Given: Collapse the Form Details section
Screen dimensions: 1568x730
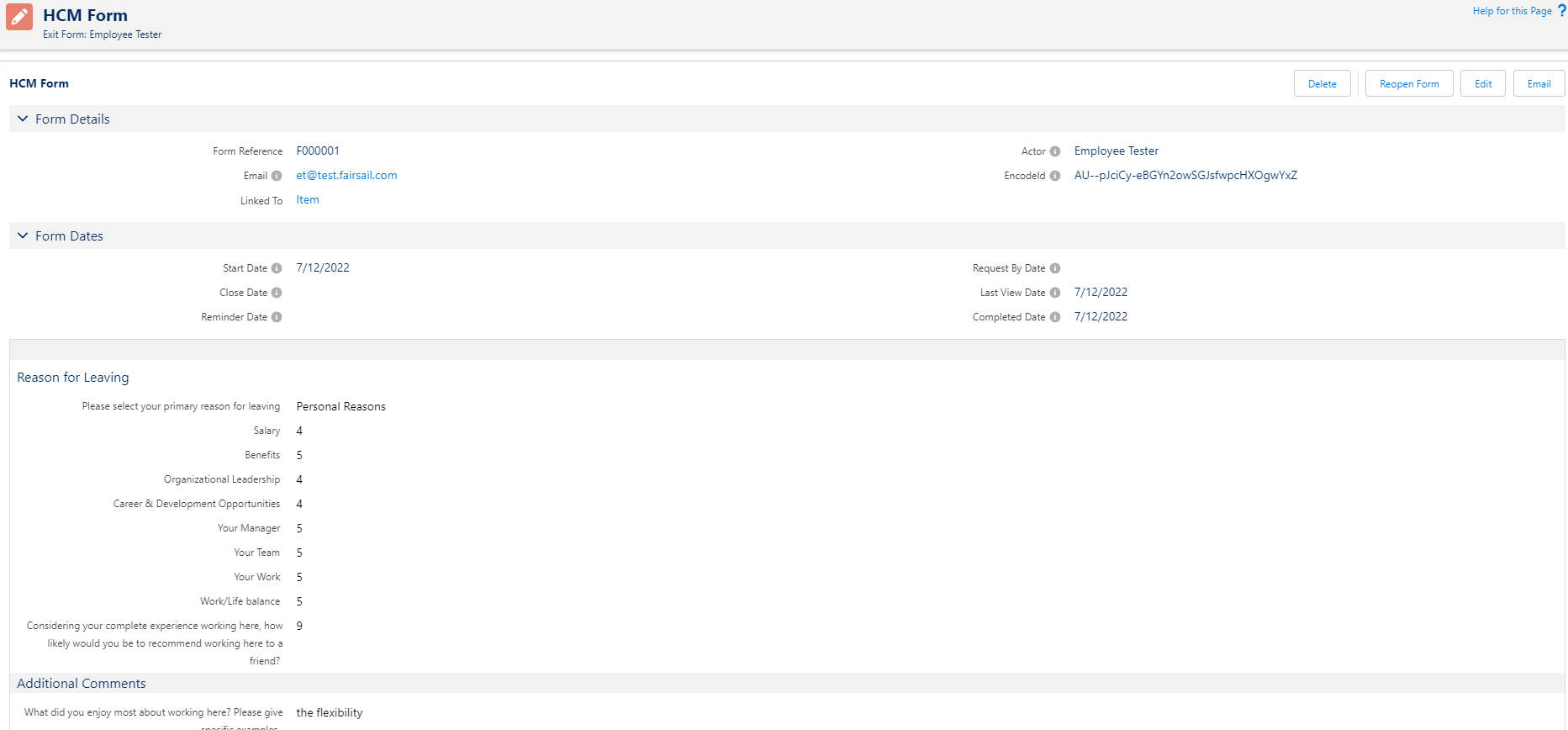Looking at the screenshot, I should (23, 119).
